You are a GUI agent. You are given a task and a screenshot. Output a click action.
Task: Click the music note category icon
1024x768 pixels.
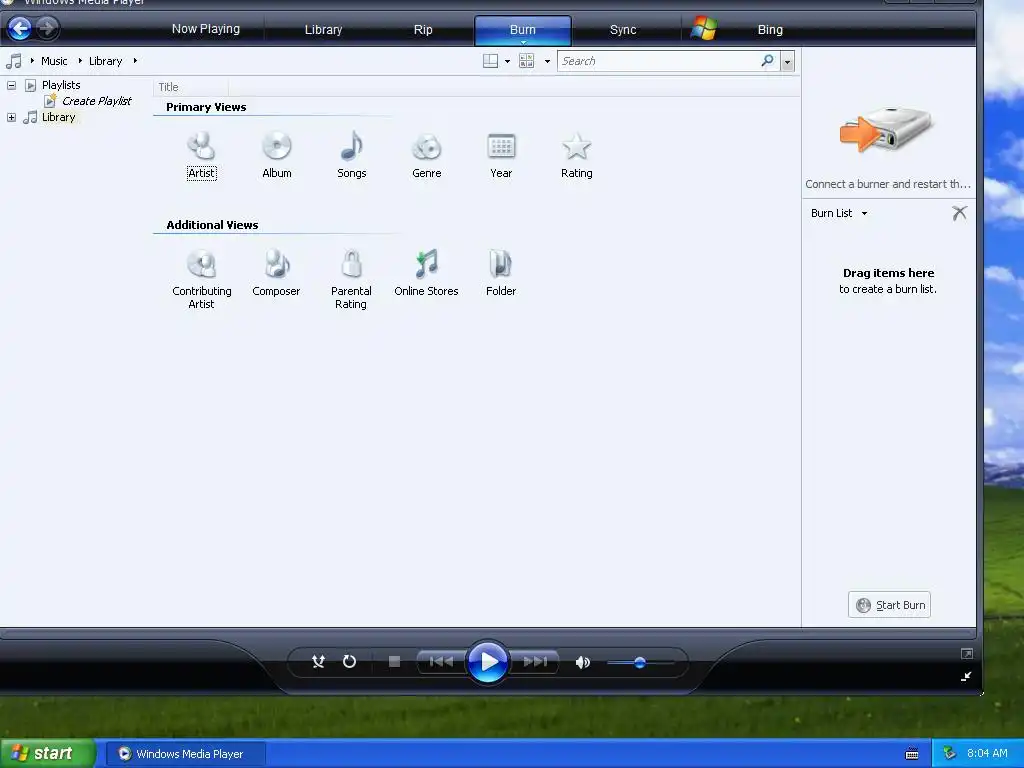click(x=14, y=61)
